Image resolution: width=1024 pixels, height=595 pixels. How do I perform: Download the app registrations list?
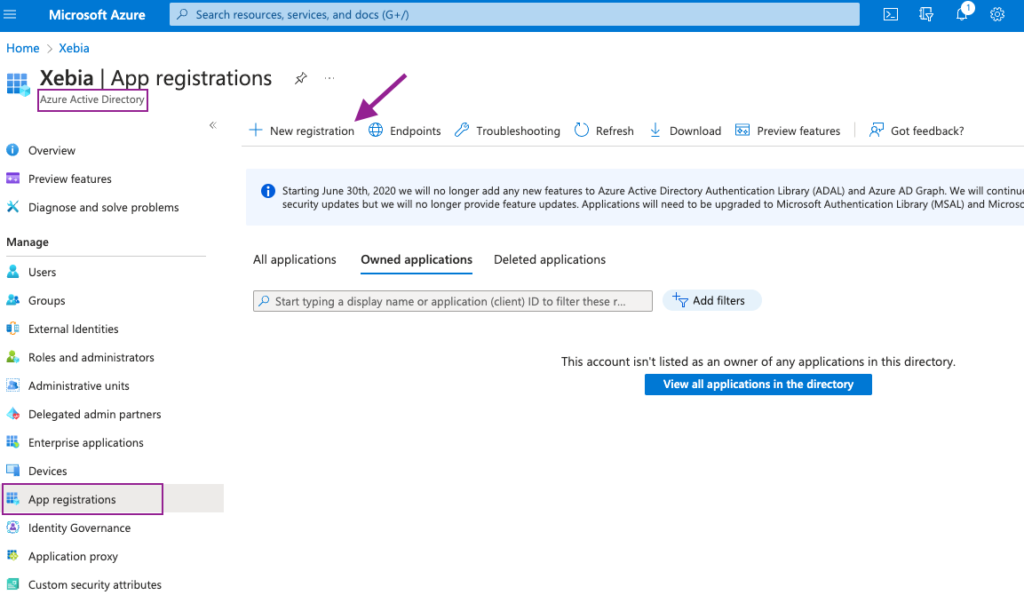(685, 131)
